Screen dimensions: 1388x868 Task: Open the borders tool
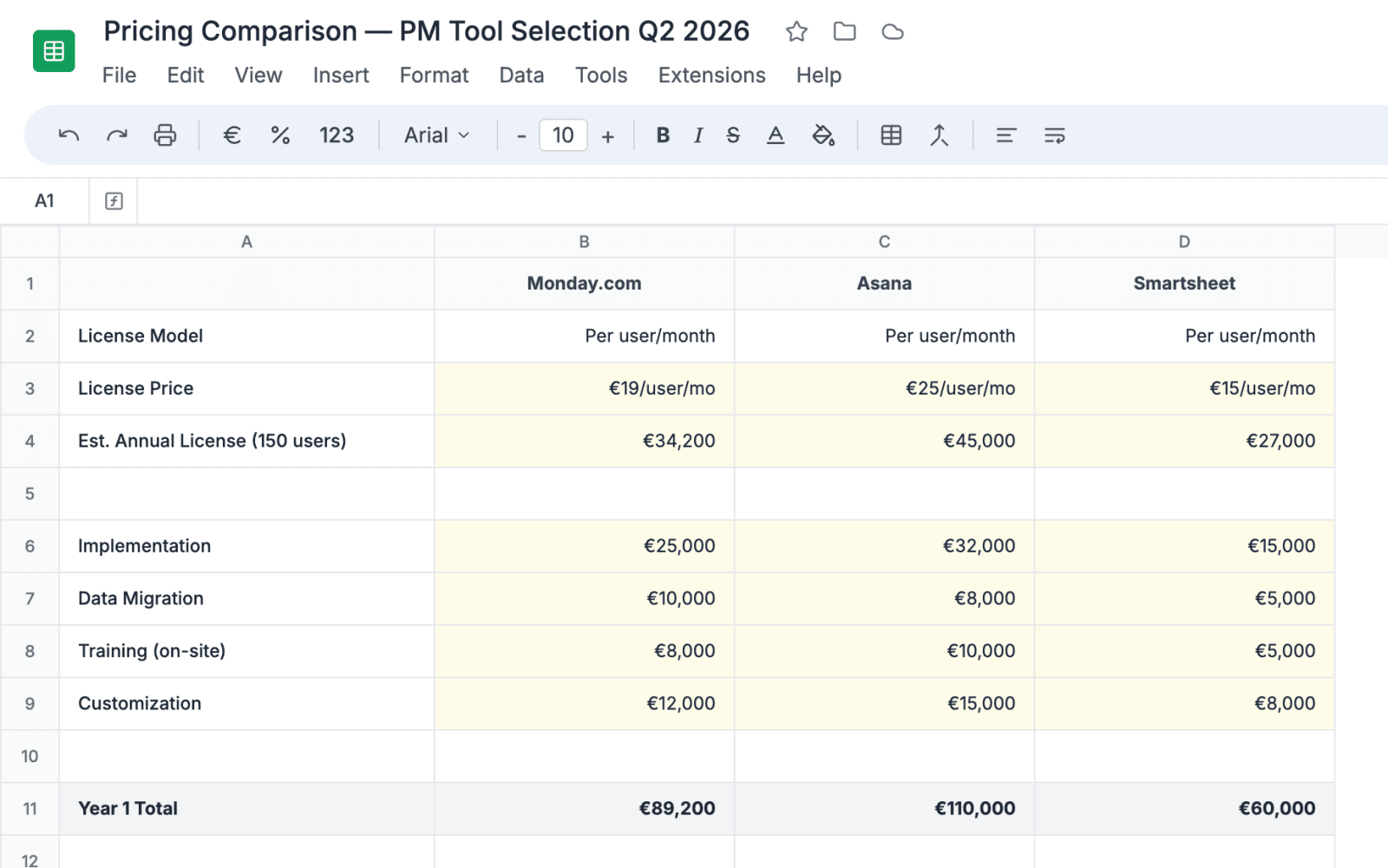point(891,135)
